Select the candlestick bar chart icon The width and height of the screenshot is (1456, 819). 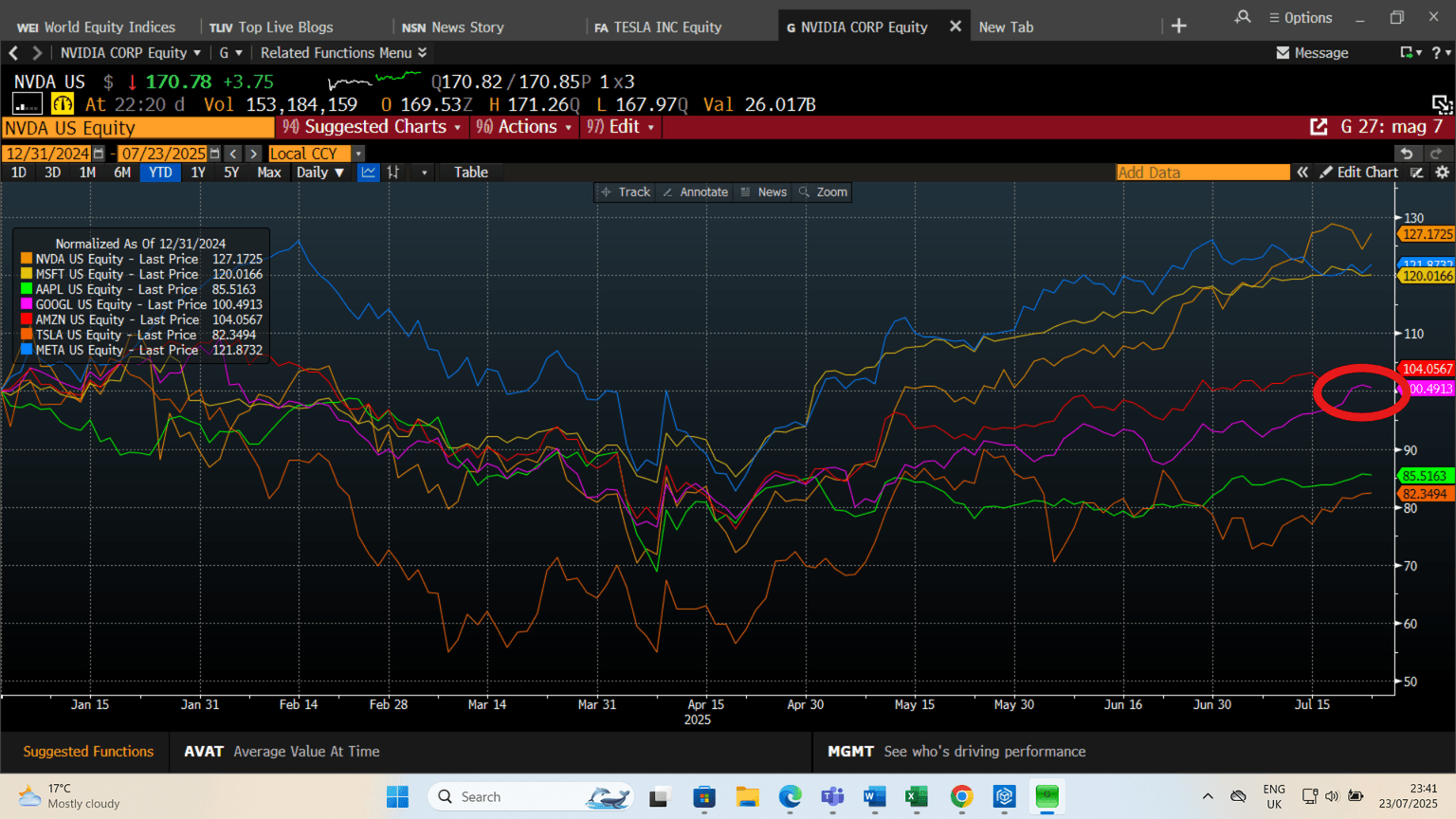[x=393, y=173]
